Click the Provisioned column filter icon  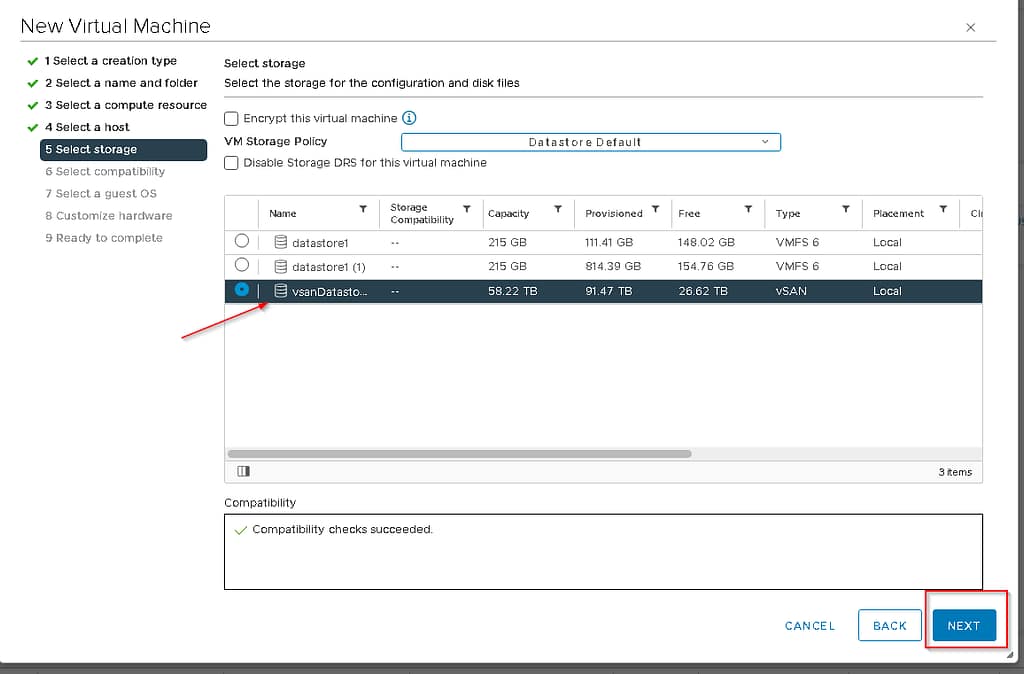click(655, 209)
